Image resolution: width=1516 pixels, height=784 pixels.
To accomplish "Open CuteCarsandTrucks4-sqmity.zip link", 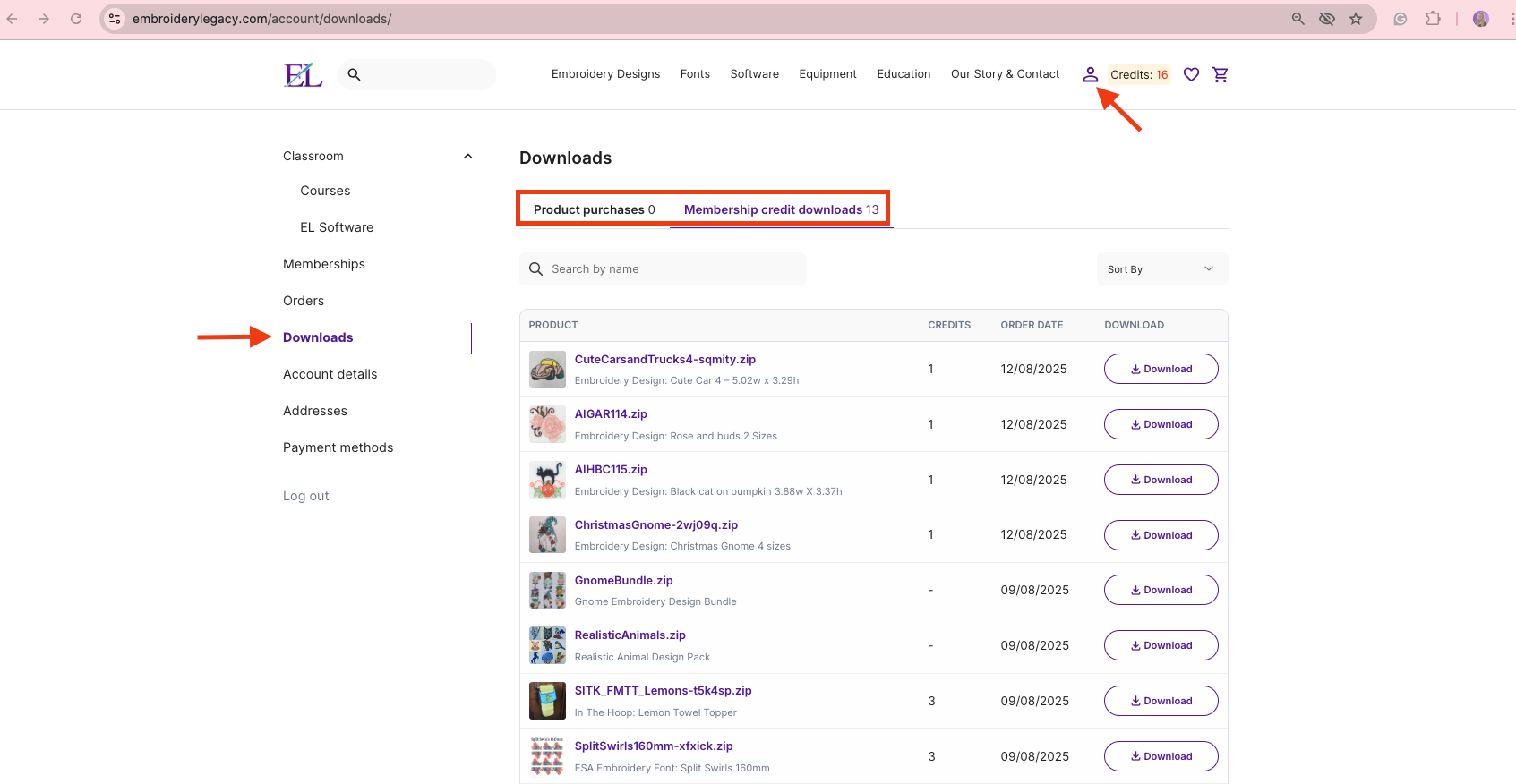I will 665,359.
